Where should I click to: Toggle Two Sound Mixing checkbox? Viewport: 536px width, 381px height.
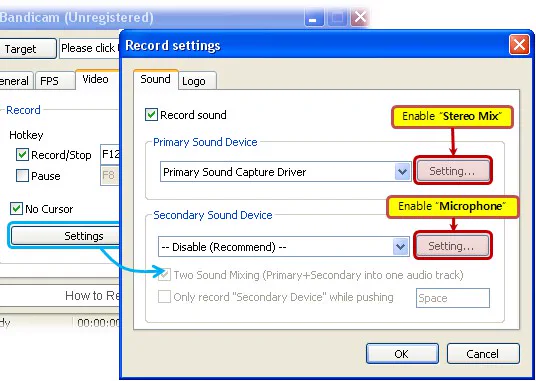164,275
